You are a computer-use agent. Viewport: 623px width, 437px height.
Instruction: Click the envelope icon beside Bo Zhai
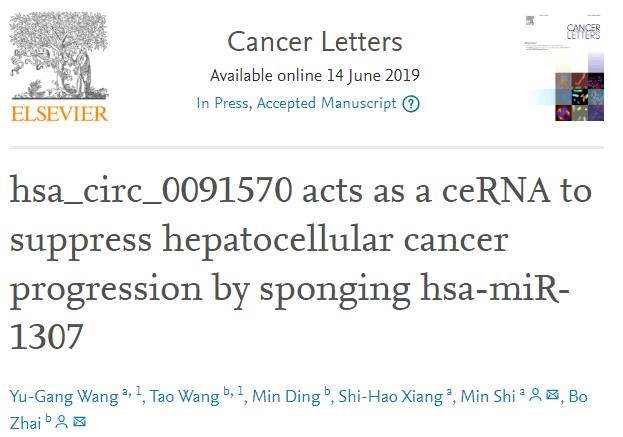click(79, 423)
